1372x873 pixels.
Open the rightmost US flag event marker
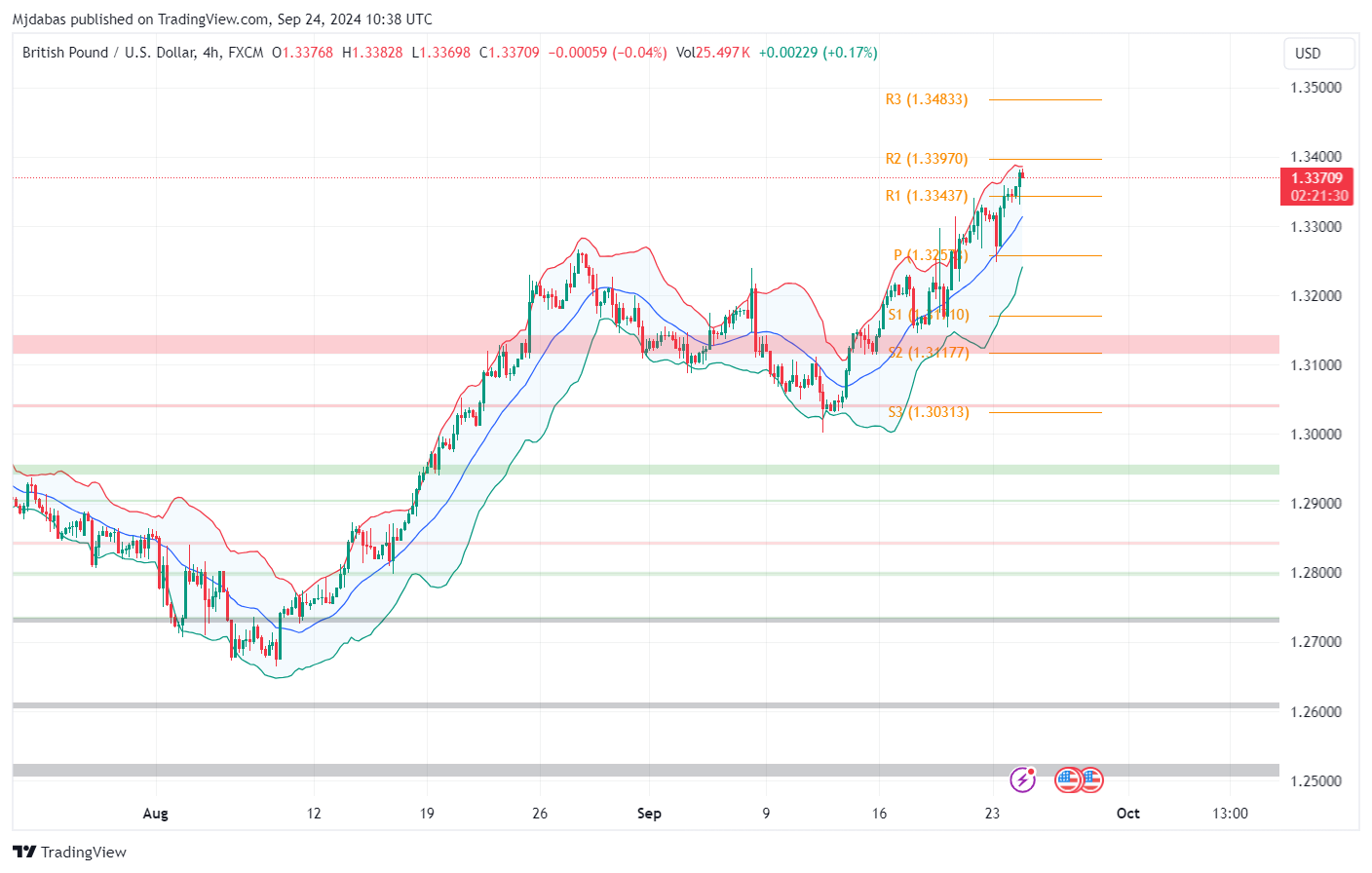click(x=1090, y=779)
